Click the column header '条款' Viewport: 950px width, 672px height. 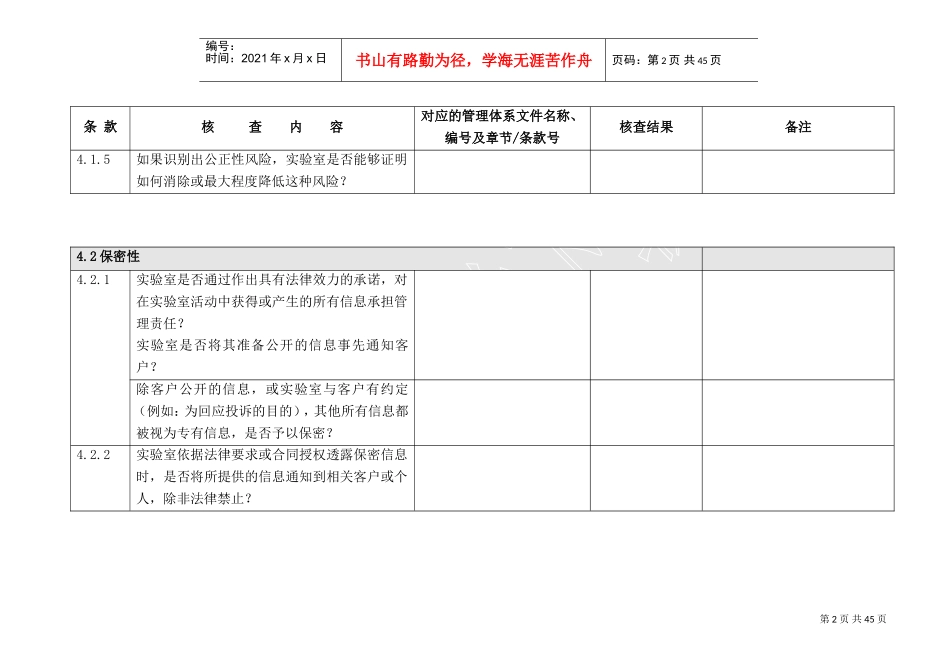click(100, 127)
